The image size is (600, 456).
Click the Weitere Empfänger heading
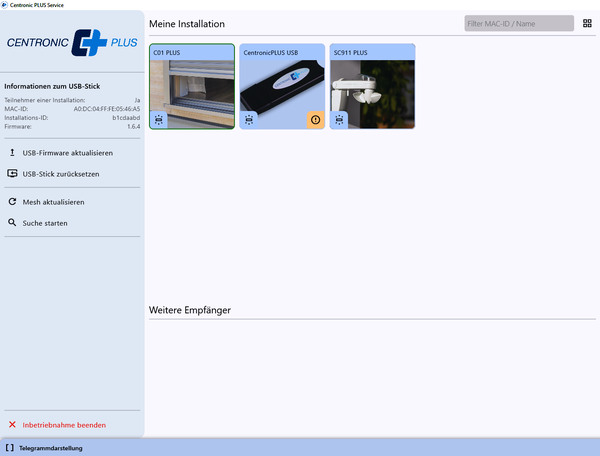(x=190, y=310)
